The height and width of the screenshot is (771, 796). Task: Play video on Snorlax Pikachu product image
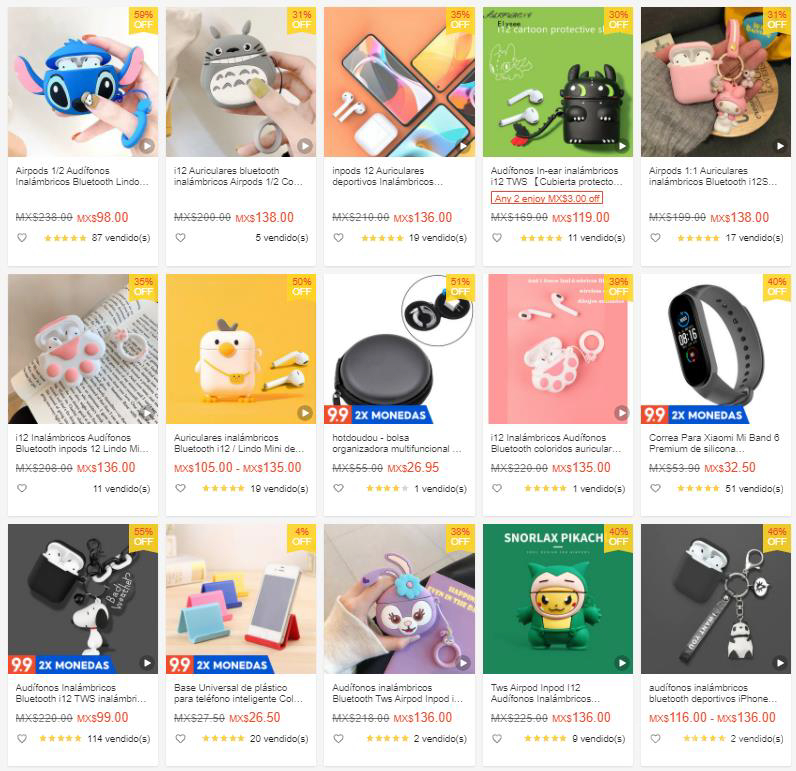click(621, 662)
